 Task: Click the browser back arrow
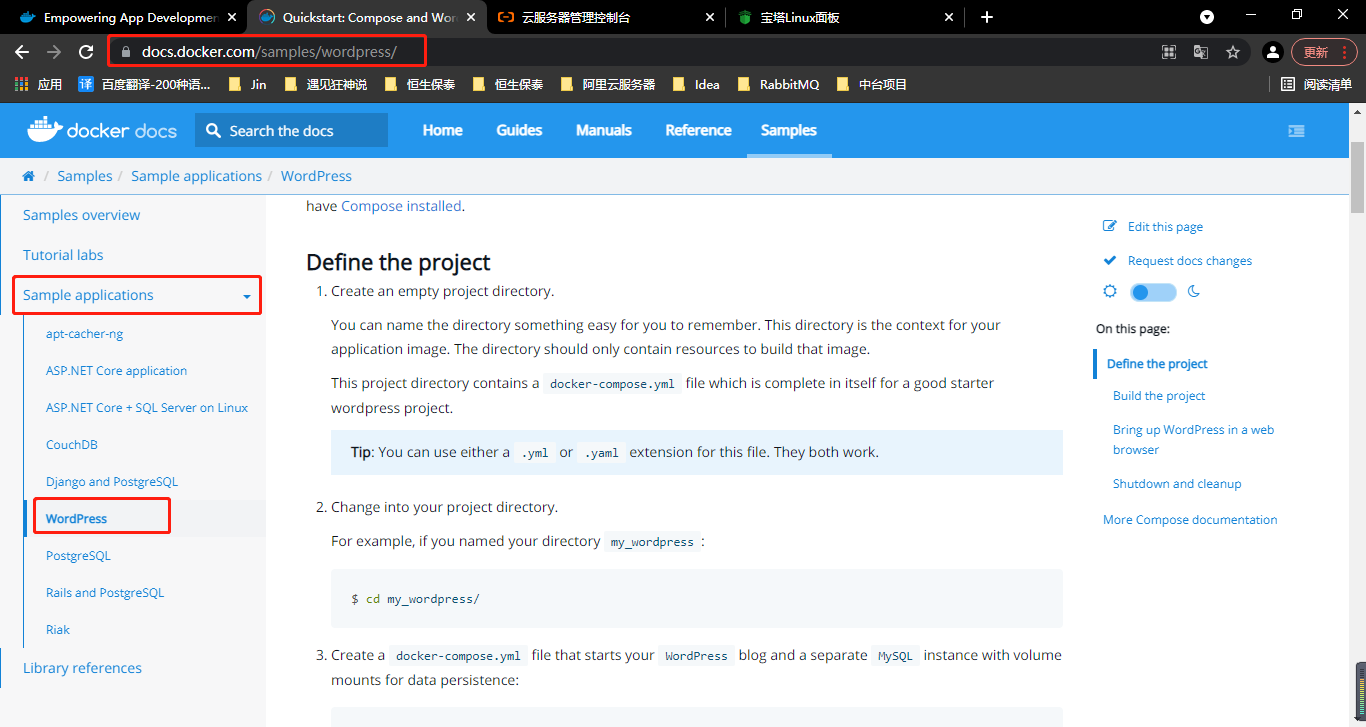tap(22, 52)
